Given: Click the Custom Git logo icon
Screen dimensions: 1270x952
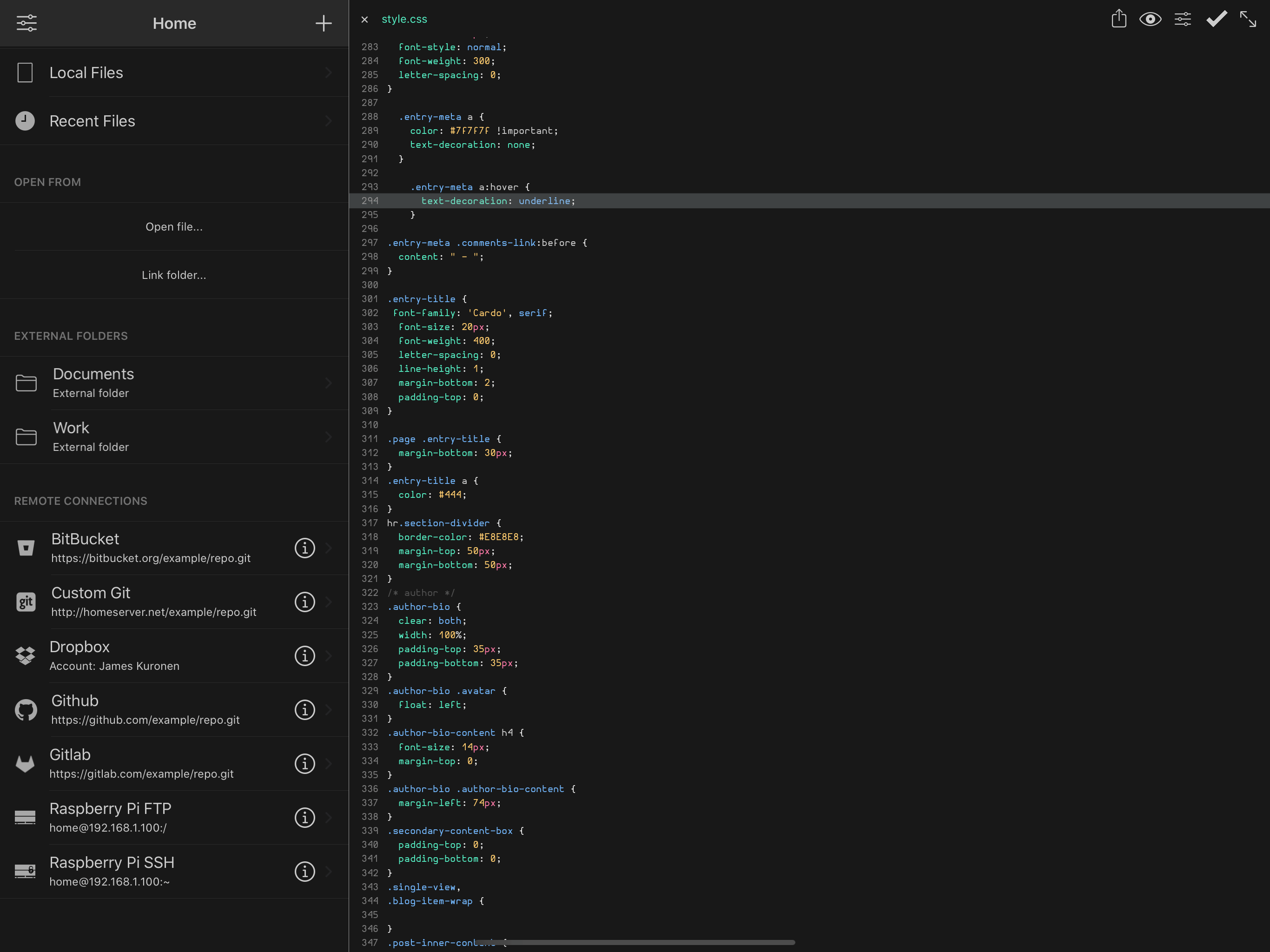Looking at the screenshot, I should point(25,602).
